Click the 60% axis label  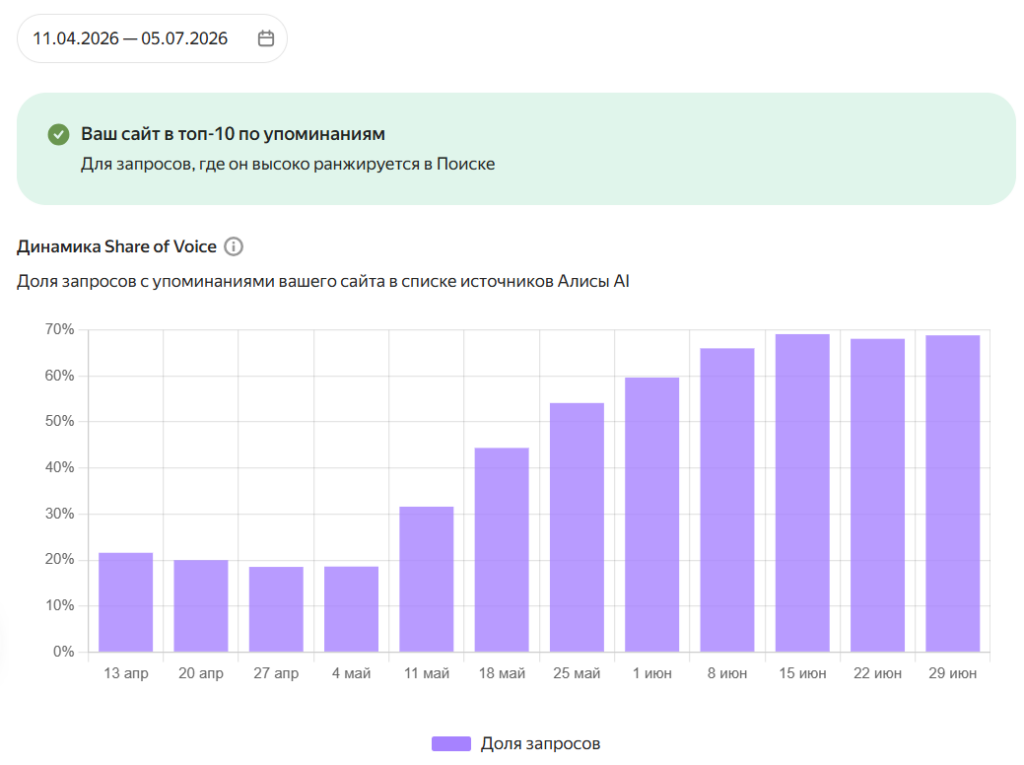(x=59, y=376)
